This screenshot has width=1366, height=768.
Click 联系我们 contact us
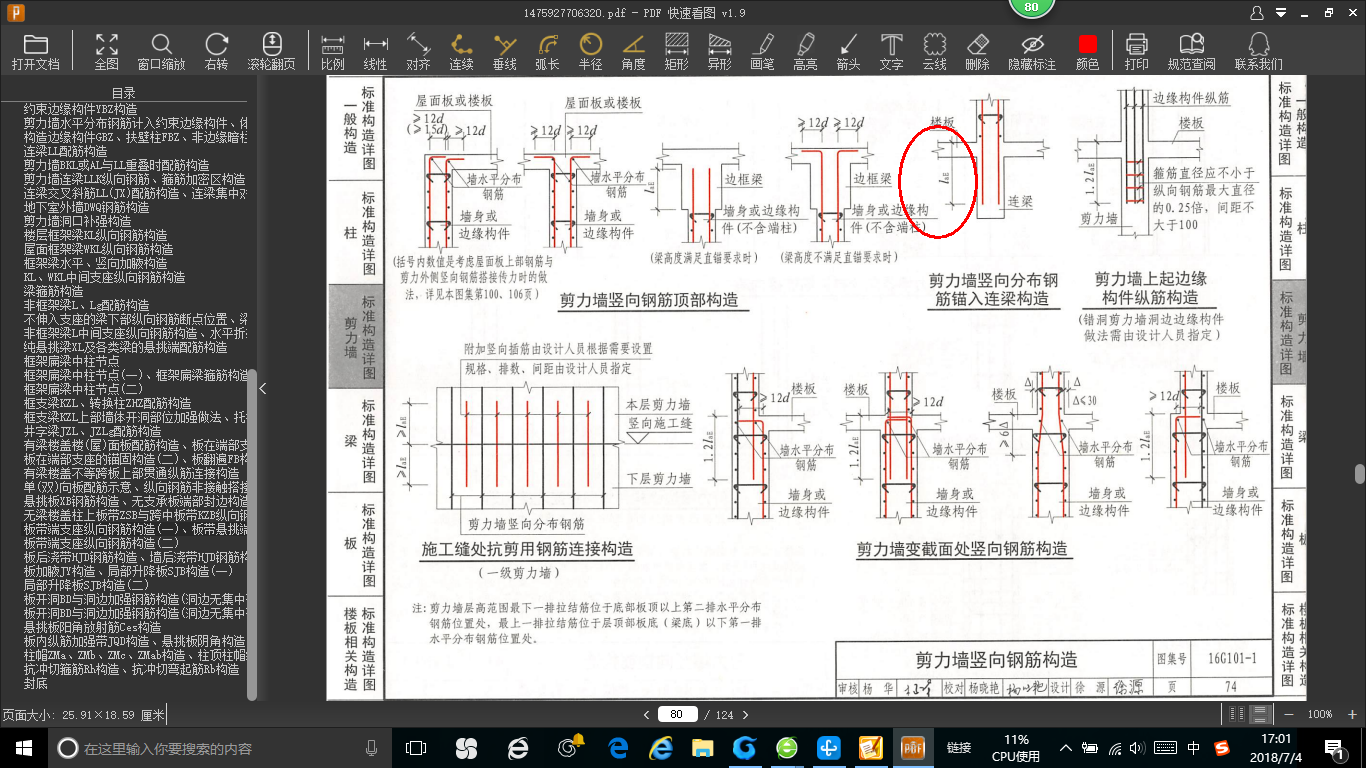[x=1258, y=51]
